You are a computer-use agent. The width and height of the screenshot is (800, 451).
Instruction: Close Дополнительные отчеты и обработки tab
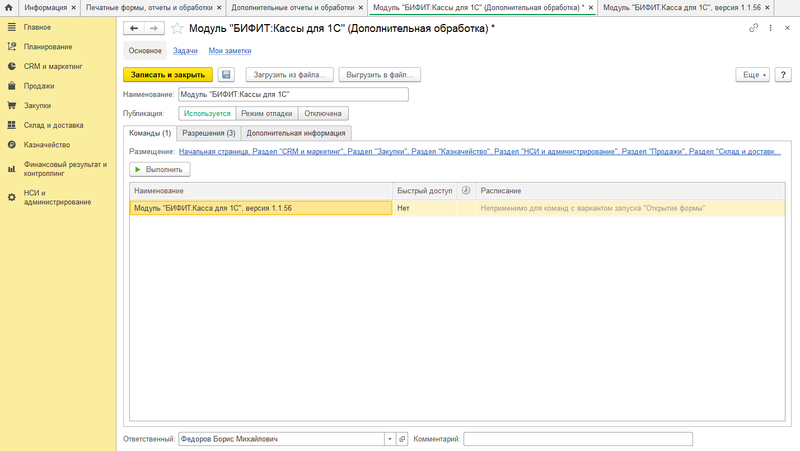[x=360, y=8]
